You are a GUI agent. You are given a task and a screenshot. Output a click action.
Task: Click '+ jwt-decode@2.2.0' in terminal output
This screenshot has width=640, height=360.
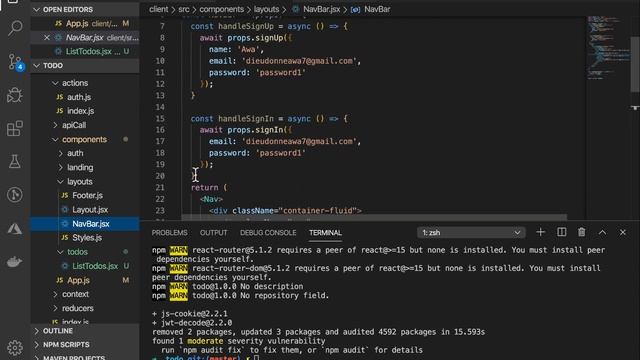click(x=192, y=323)
